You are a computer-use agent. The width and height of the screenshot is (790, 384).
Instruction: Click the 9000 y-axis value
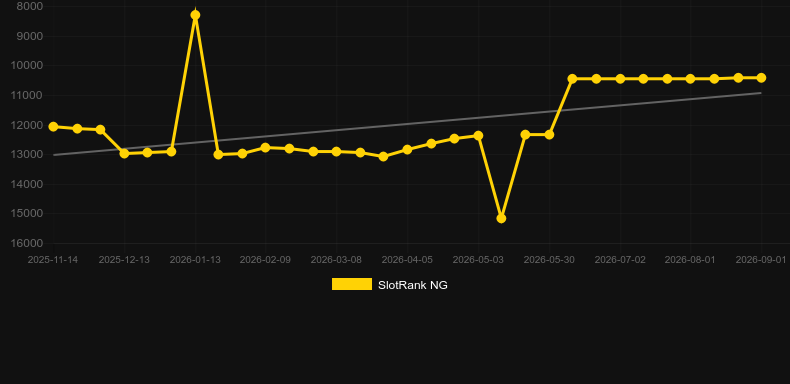[x=30, y=36]
